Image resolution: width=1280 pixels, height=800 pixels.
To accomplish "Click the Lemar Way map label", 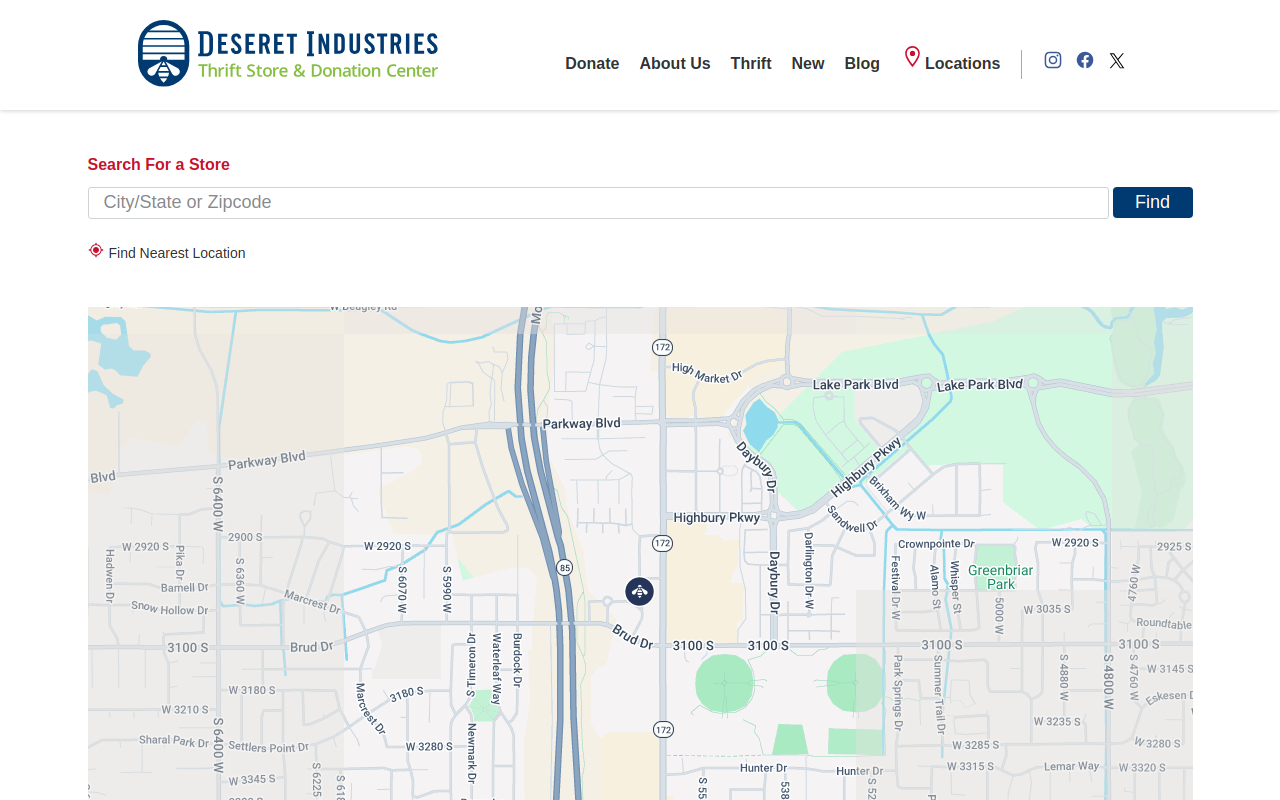I will point(1072,766).
